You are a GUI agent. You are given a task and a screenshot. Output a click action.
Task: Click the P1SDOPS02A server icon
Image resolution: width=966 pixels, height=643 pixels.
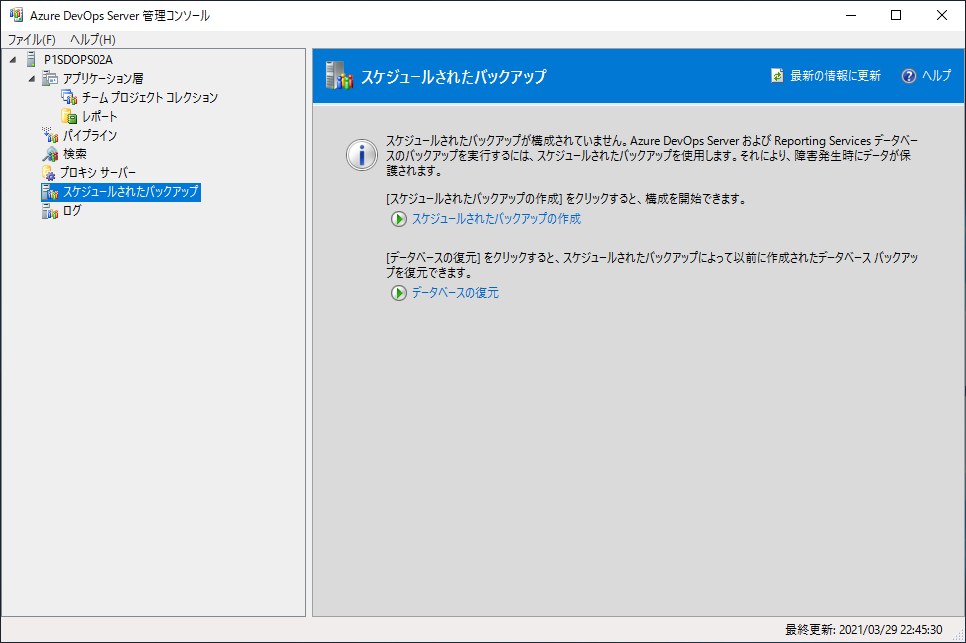(30, 60)
